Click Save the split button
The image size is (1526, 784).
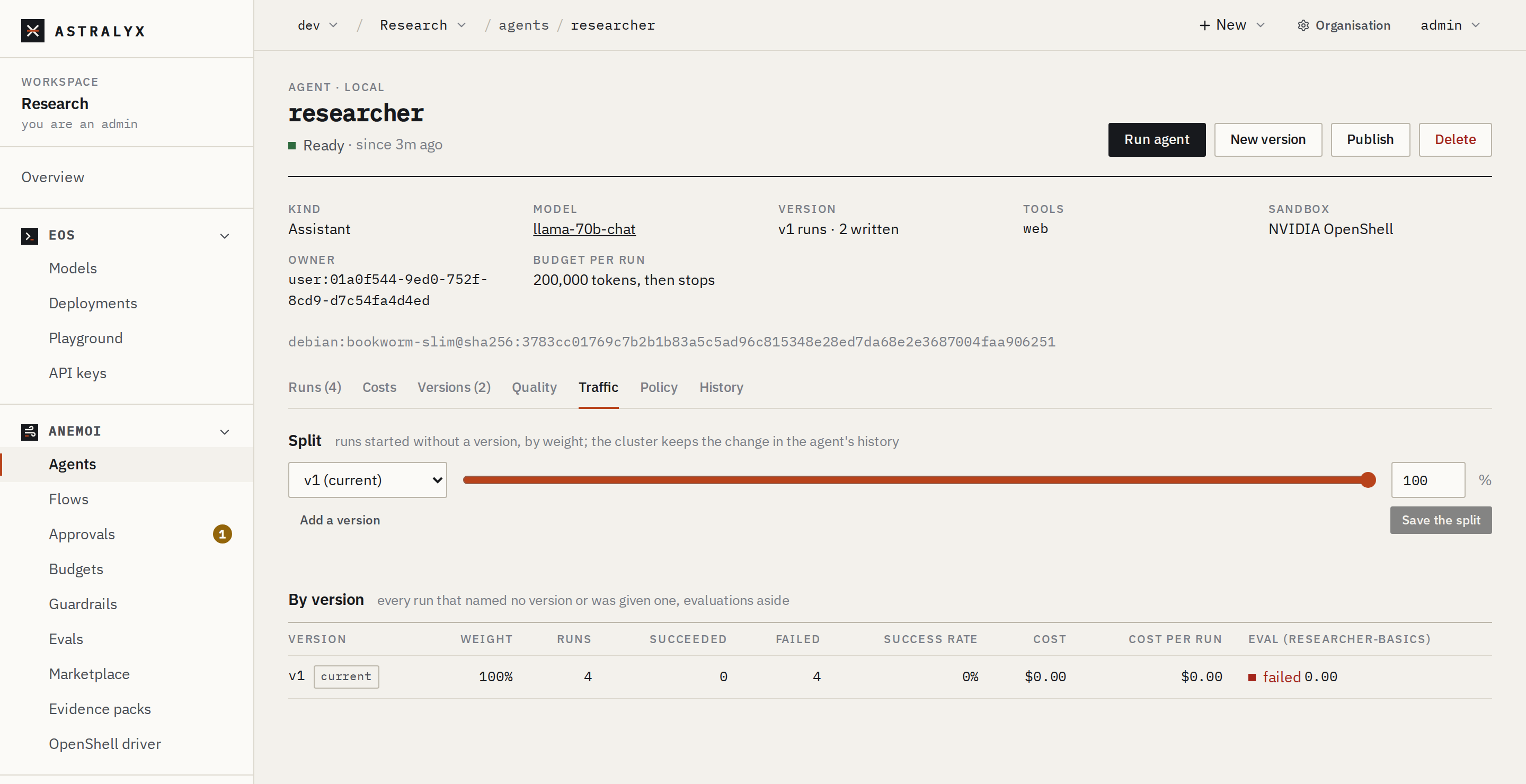pos(1441,521)
